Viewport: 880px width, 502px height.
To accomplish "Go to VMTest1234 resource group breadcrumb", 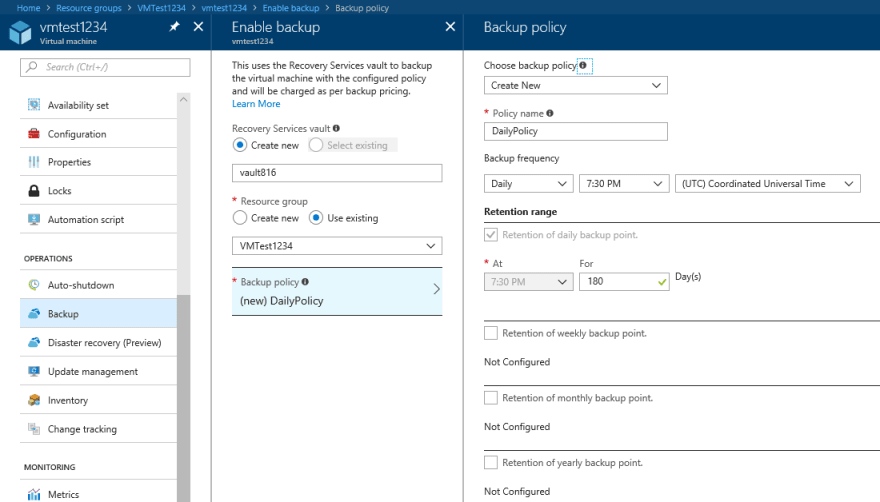I will [161, 8].
